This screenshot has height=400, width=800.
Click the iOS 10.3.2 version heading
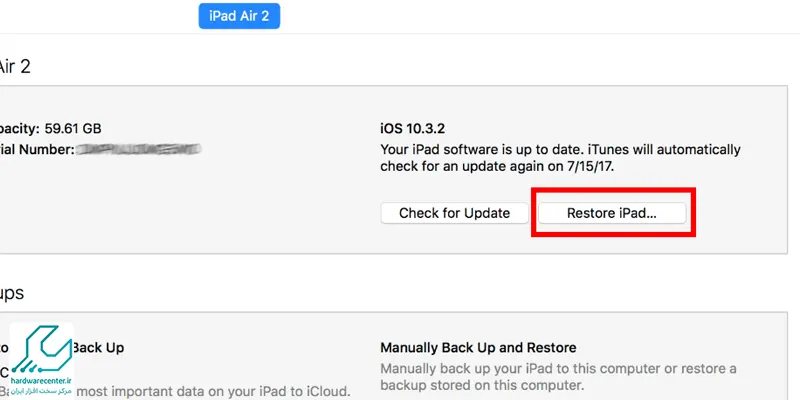pyautogui.click(x=412, y=129)
